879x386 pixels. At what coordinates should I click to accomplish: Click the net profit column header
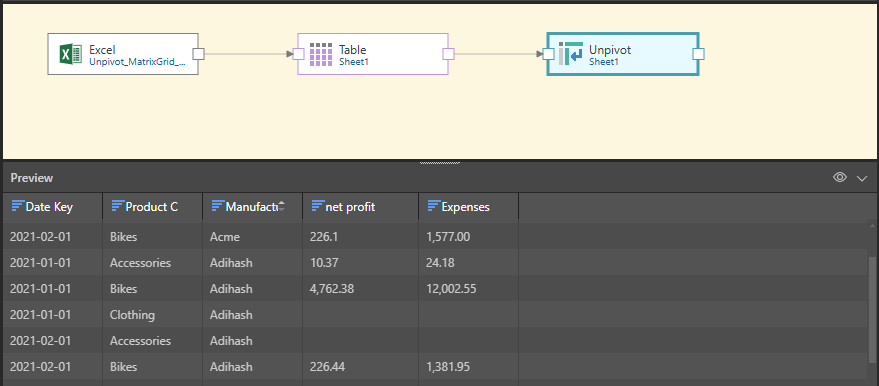(360, 207)
